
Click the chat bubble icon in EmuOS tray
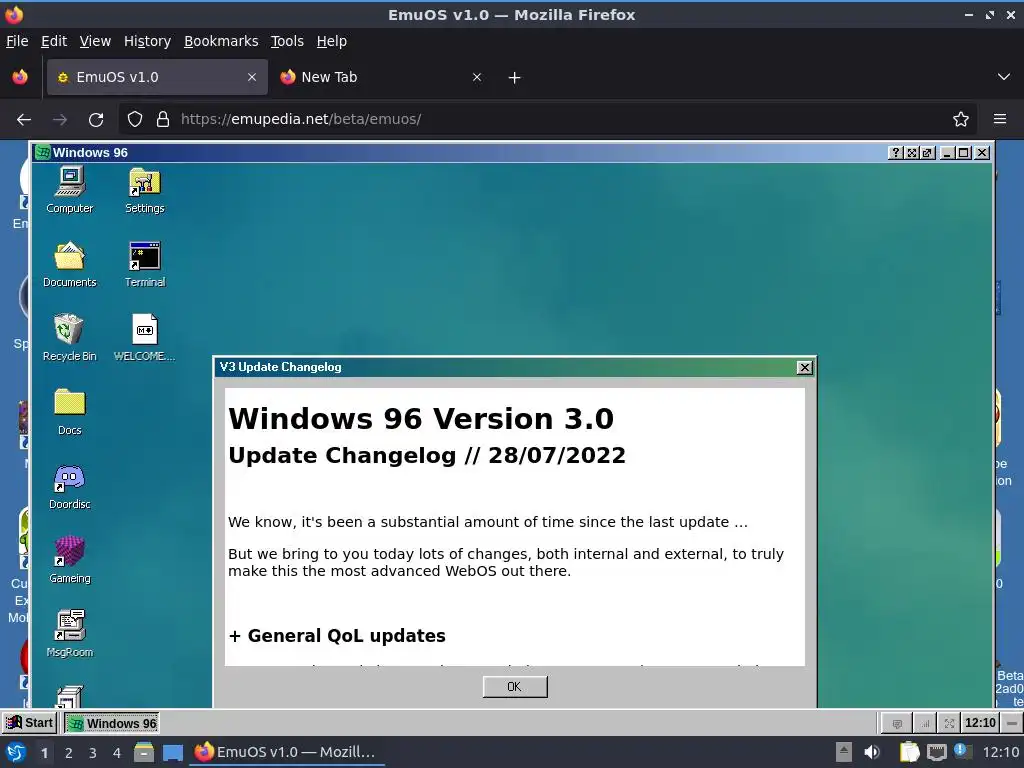point(897,723)
